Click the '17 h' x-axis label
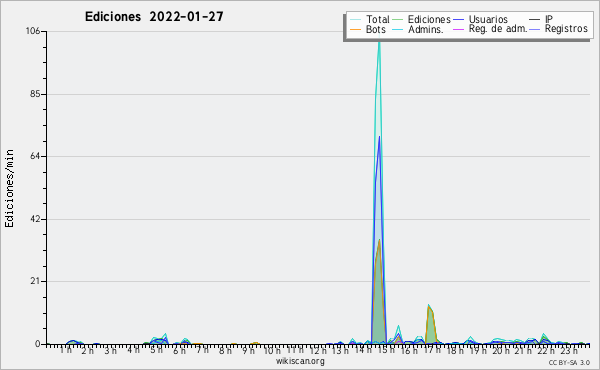 pyautogui.click(x=432, y=350)
